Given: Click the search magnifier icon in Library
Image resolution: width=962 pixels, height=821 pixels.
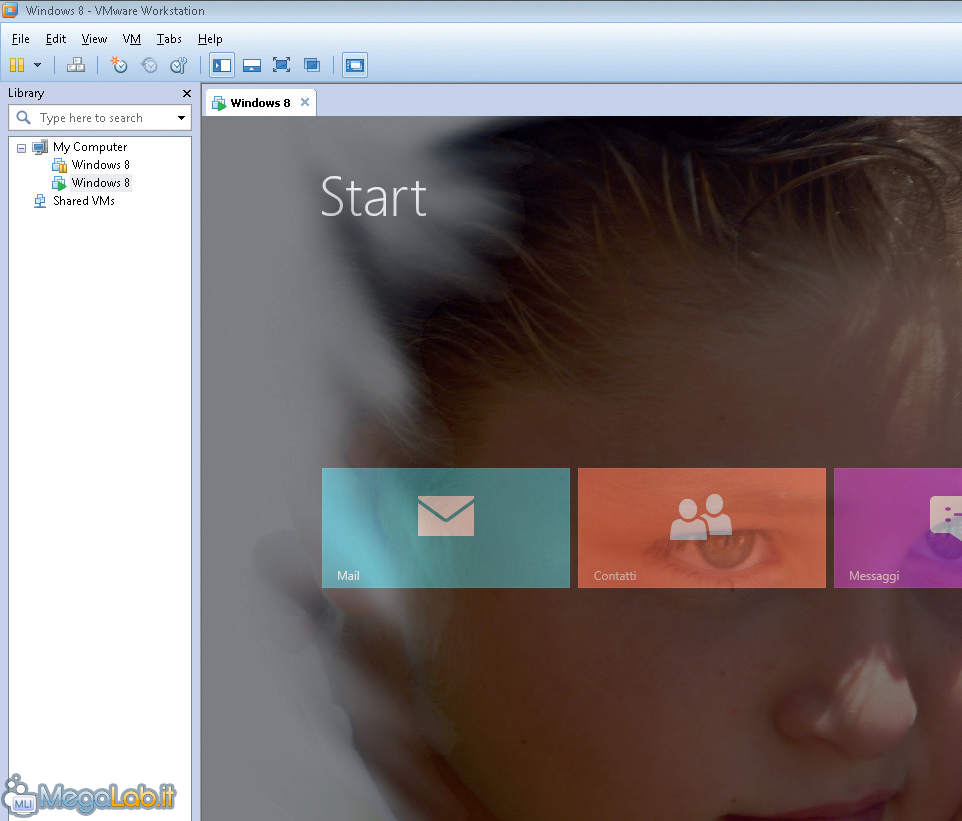Looking at the screenshot, I should click(23, 117).
